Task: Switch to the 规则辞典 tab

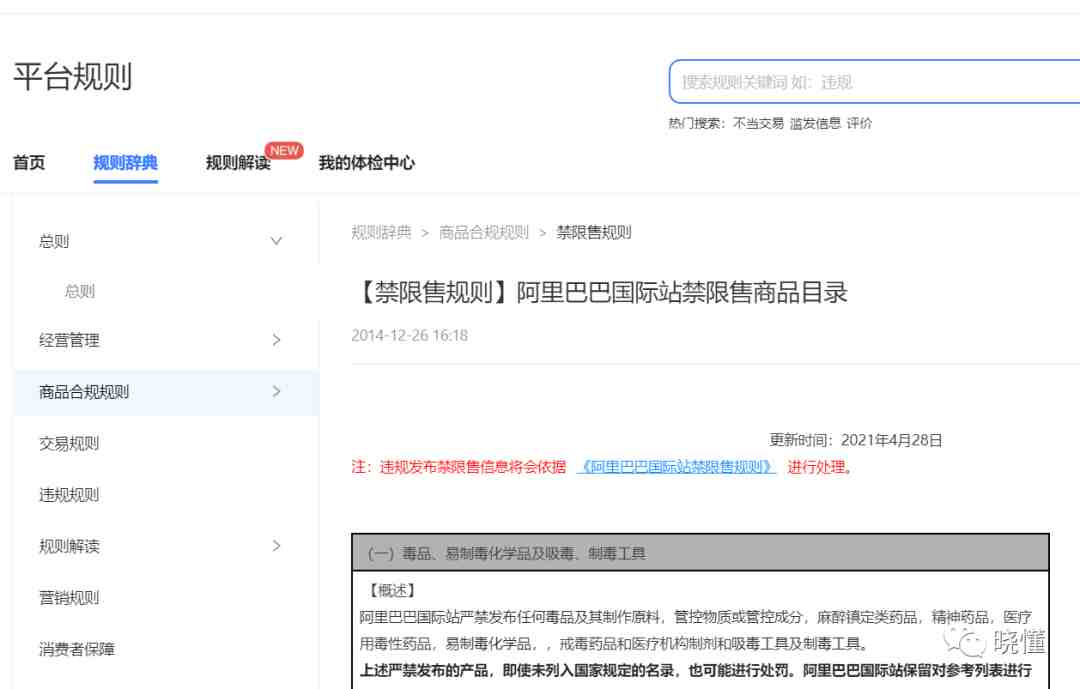Action: tap(125, 163)
